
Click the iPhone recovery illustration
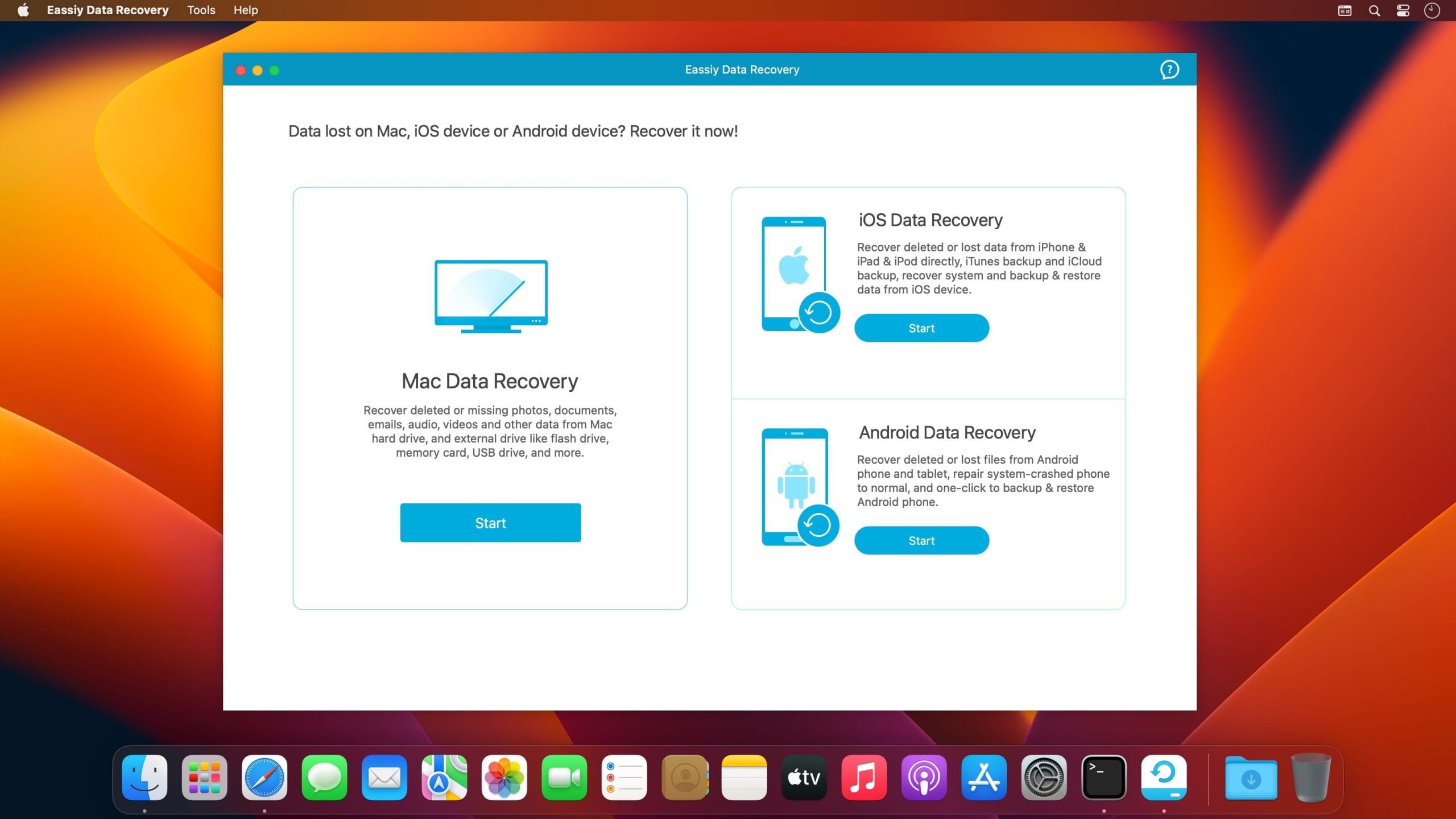point(801,274)
